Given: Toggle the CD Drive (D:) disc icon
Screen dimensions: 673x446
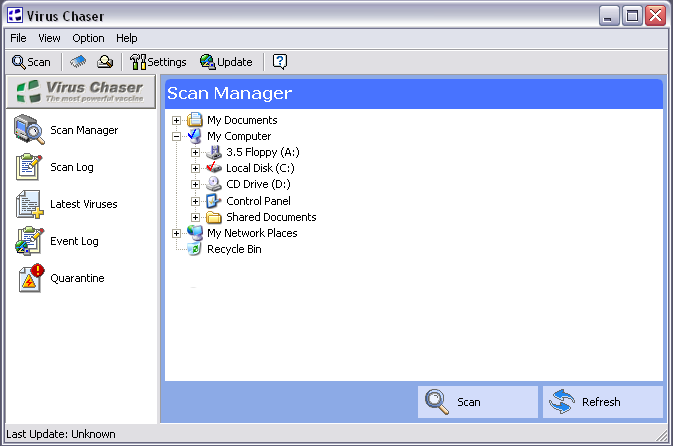Looking at the screenshot, I should 214,184.
